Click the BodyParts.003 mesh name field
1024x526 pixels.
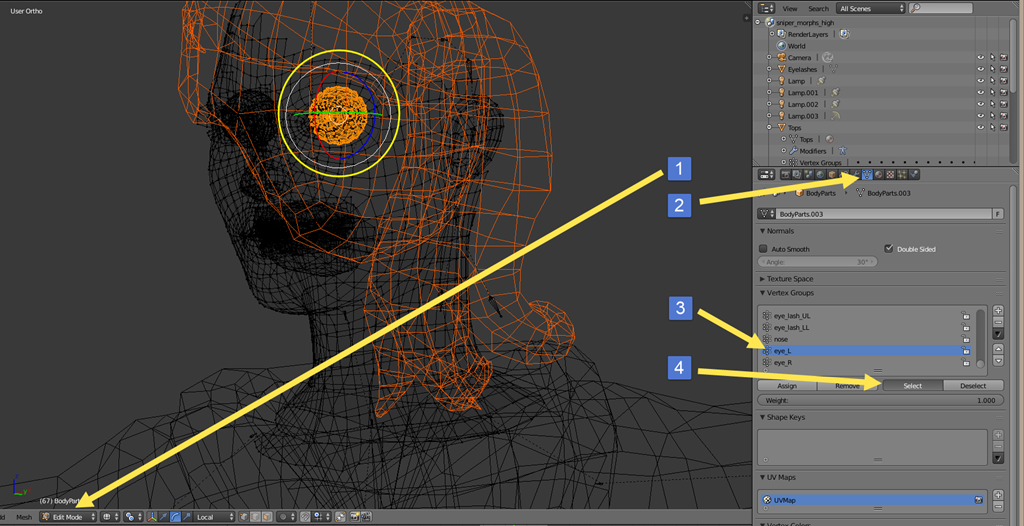click(x=883, y=214)
